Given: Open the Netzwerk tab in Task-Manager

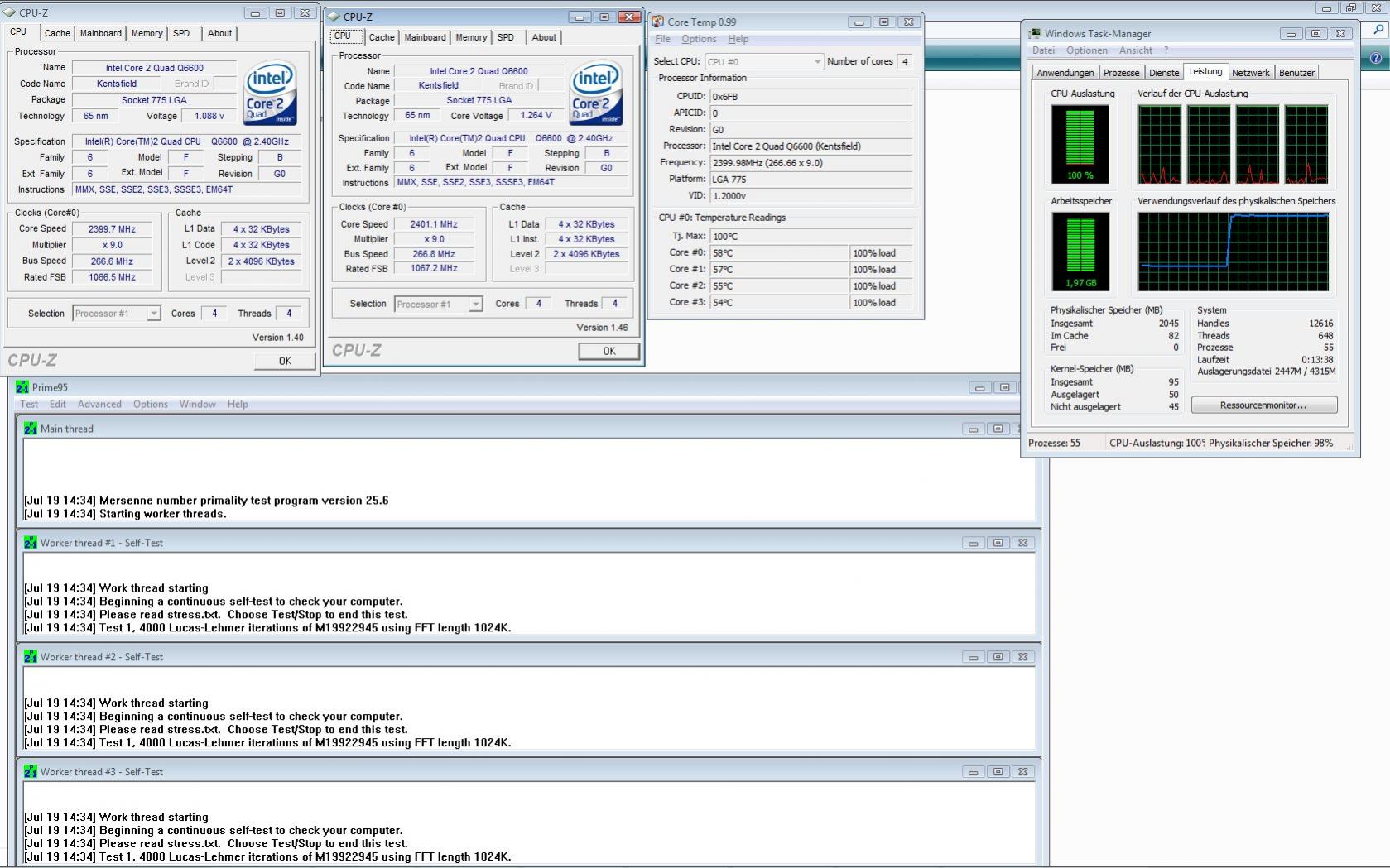Looking at the screenshot, I should click(x=1251, y=73).
